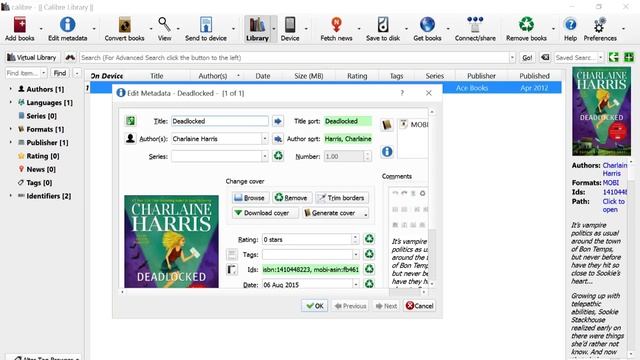Click the Send to device icon
640x360 pixels.
coord(206,24)
